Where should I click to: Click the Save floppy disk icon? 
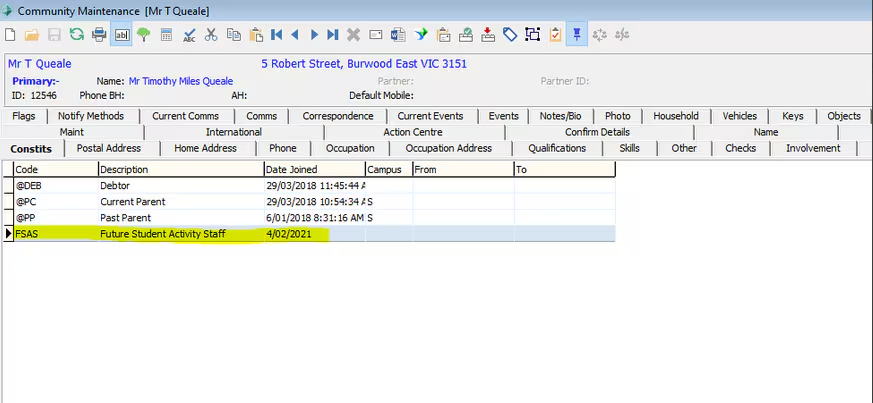click(54, 35)
